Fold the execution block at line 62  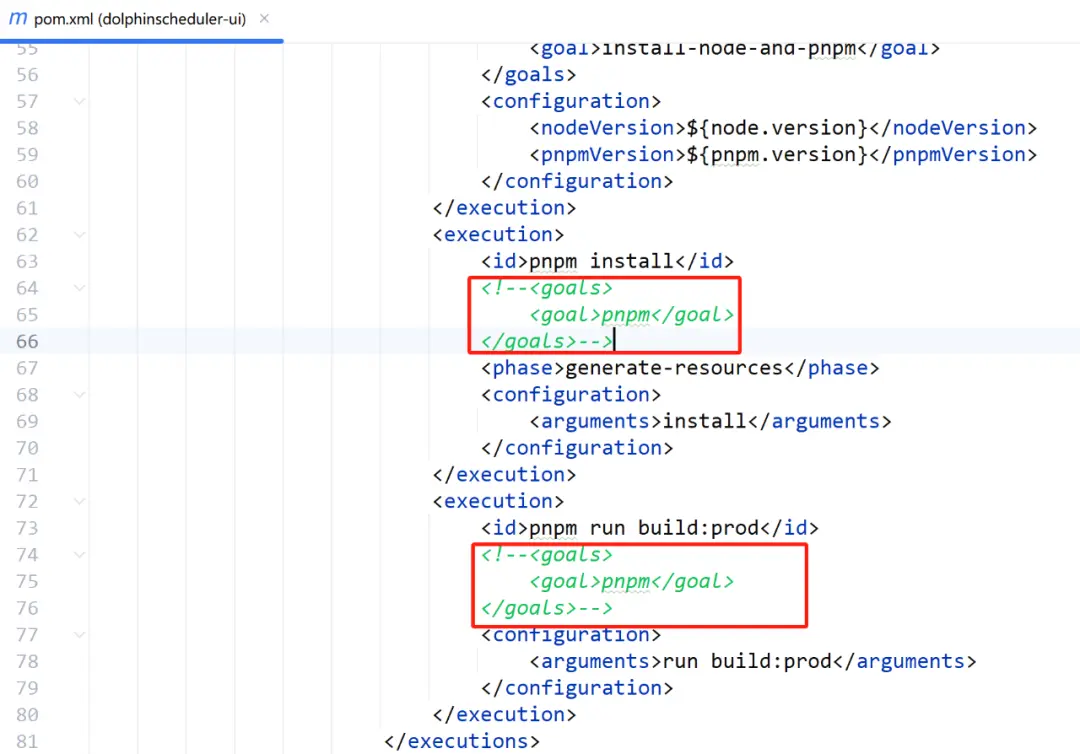(79, 235)
